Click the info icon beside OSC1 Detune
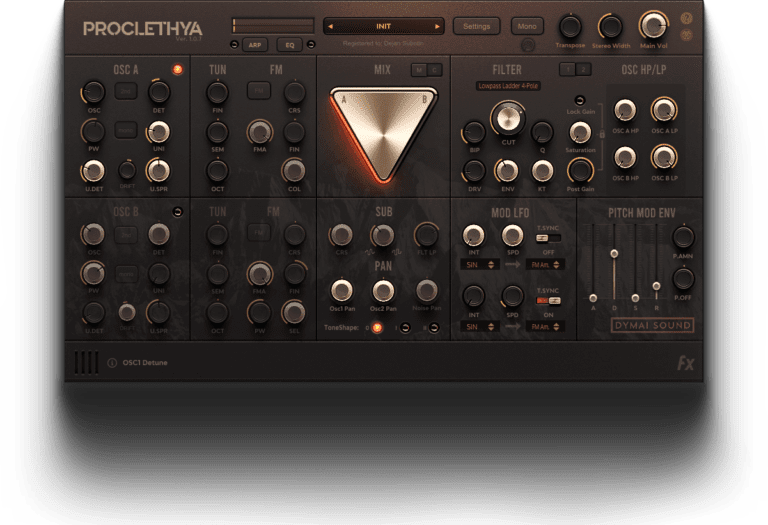The width and height of the screenshot is (768, 525). (x=112, y=363)
